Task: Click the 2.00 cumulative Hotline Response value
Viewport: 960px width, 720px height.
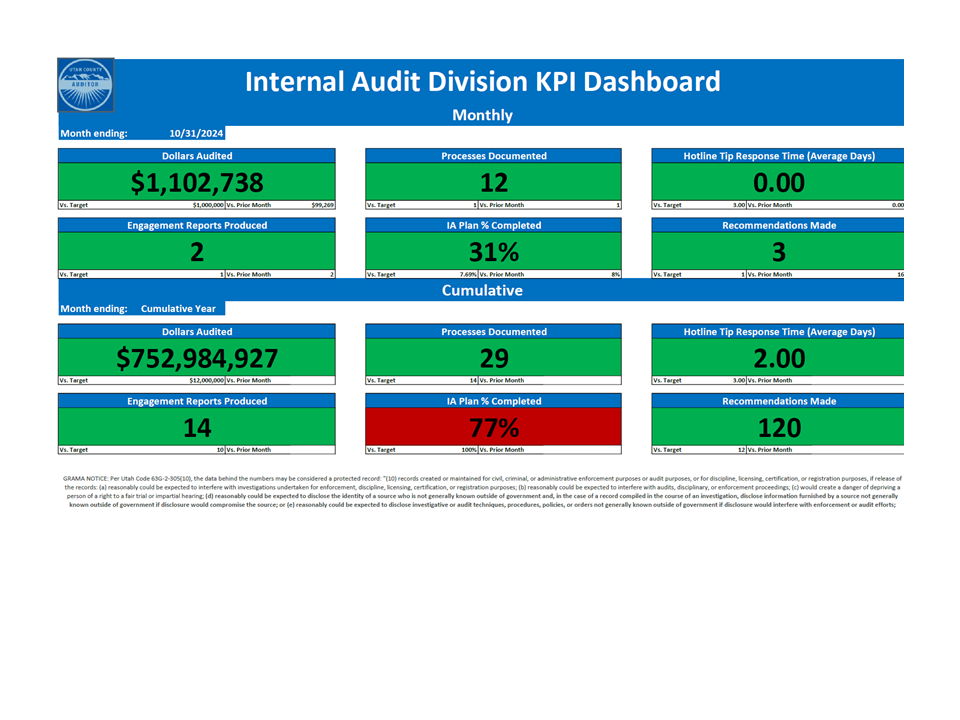Action: coord(779,358)
